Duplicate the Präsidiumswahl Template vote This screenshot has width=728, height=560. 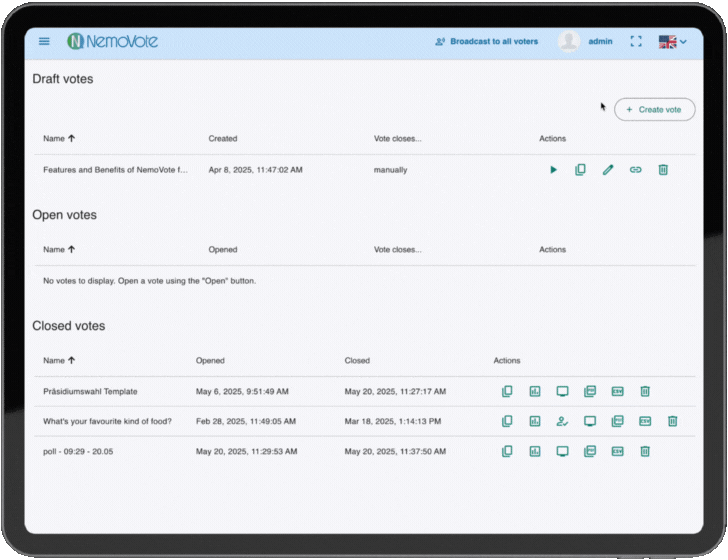point(507,391)
